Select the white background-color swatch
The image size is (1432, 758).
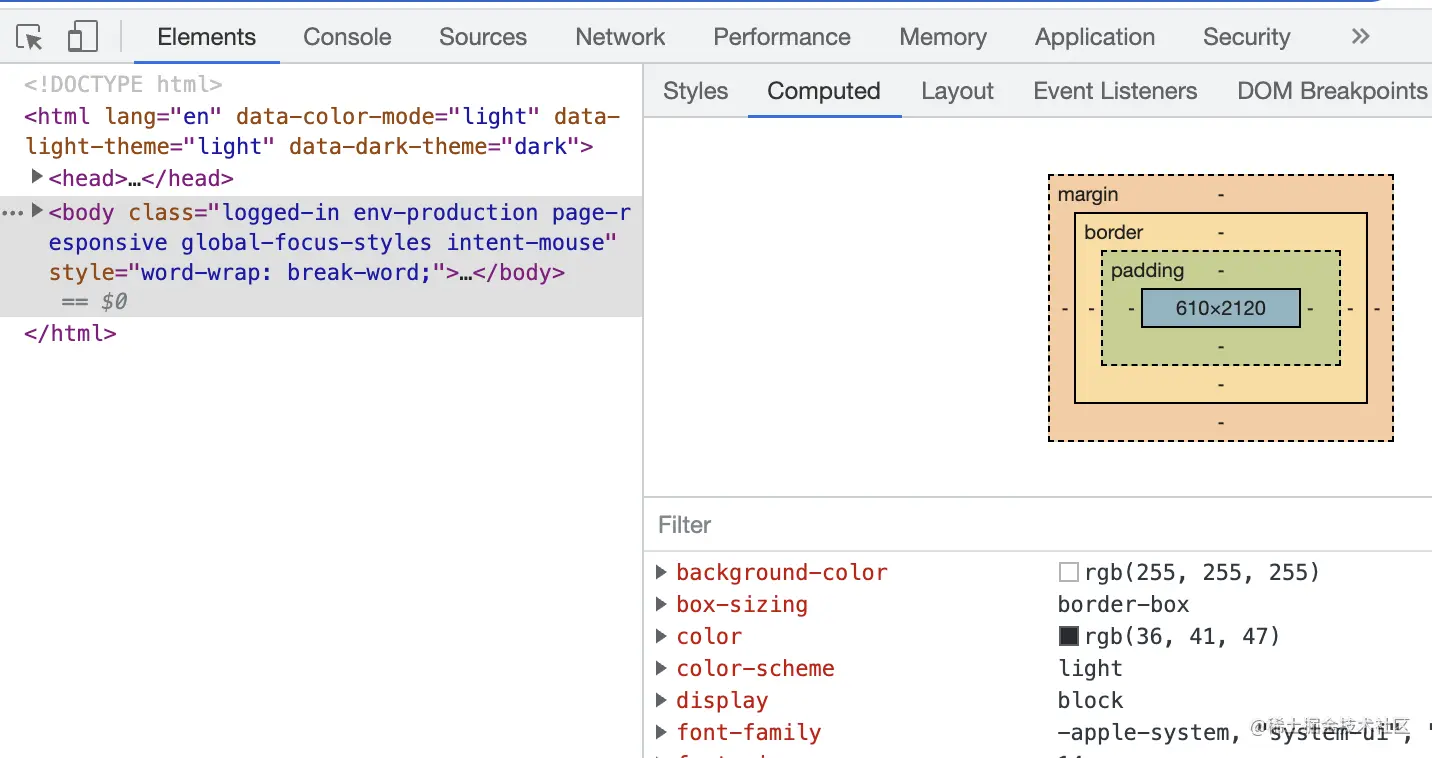pyautogui.click(x=1068, y=572)
